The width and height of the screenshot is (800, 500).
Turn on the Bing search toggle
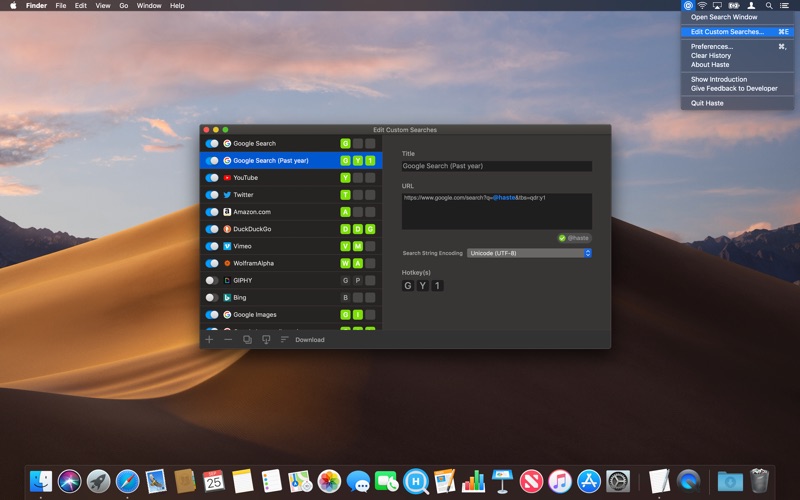click(212, 298)
